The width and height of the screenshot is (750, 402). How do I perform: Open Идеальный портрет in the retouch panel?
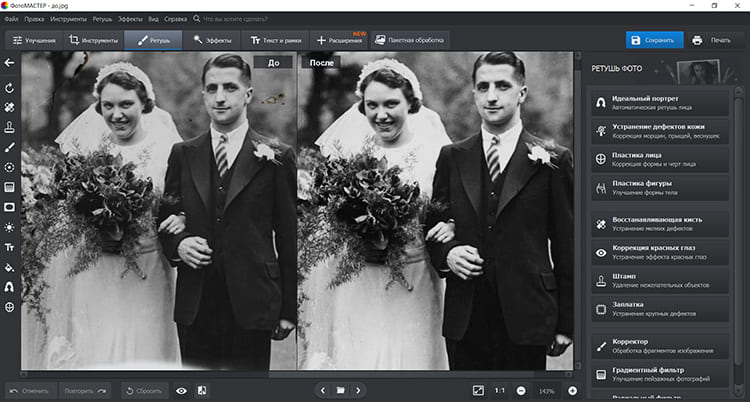click(660, 102)
